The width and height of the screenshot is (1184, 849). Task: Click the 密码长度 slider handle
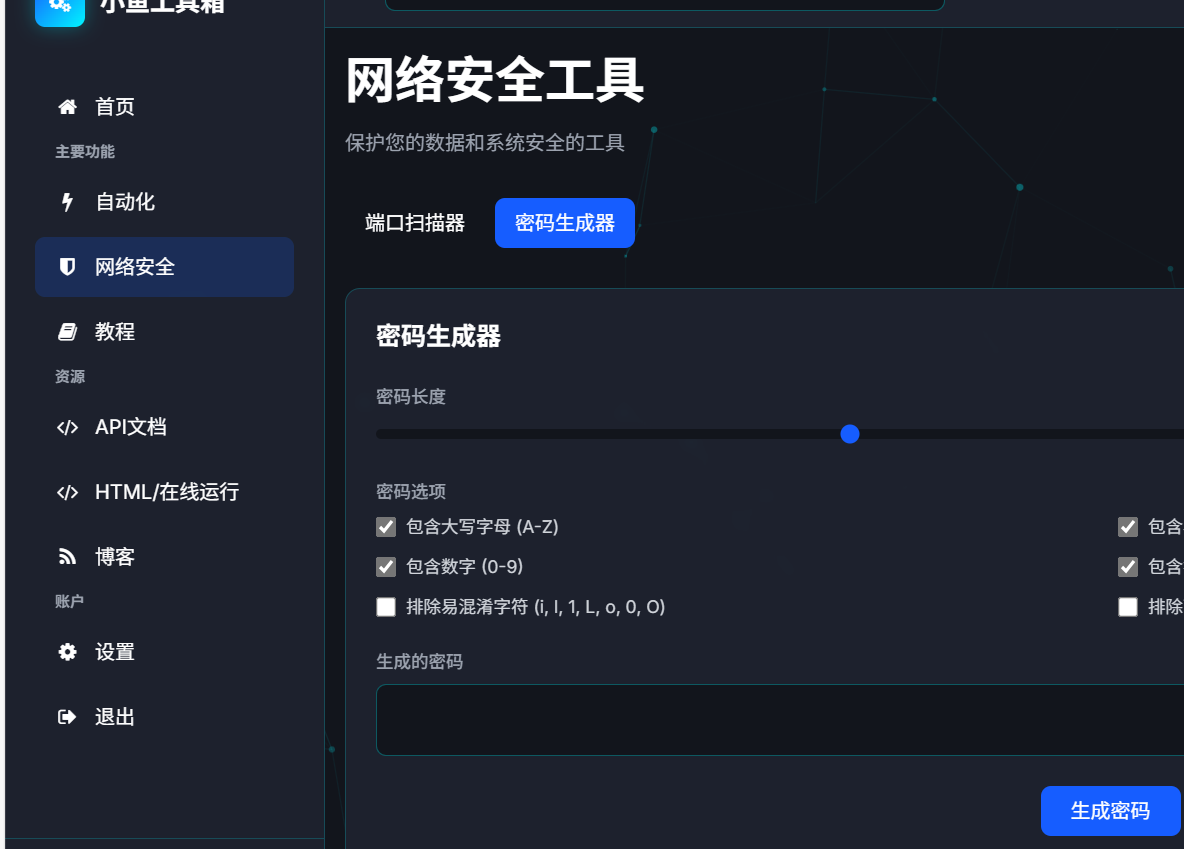850,433
